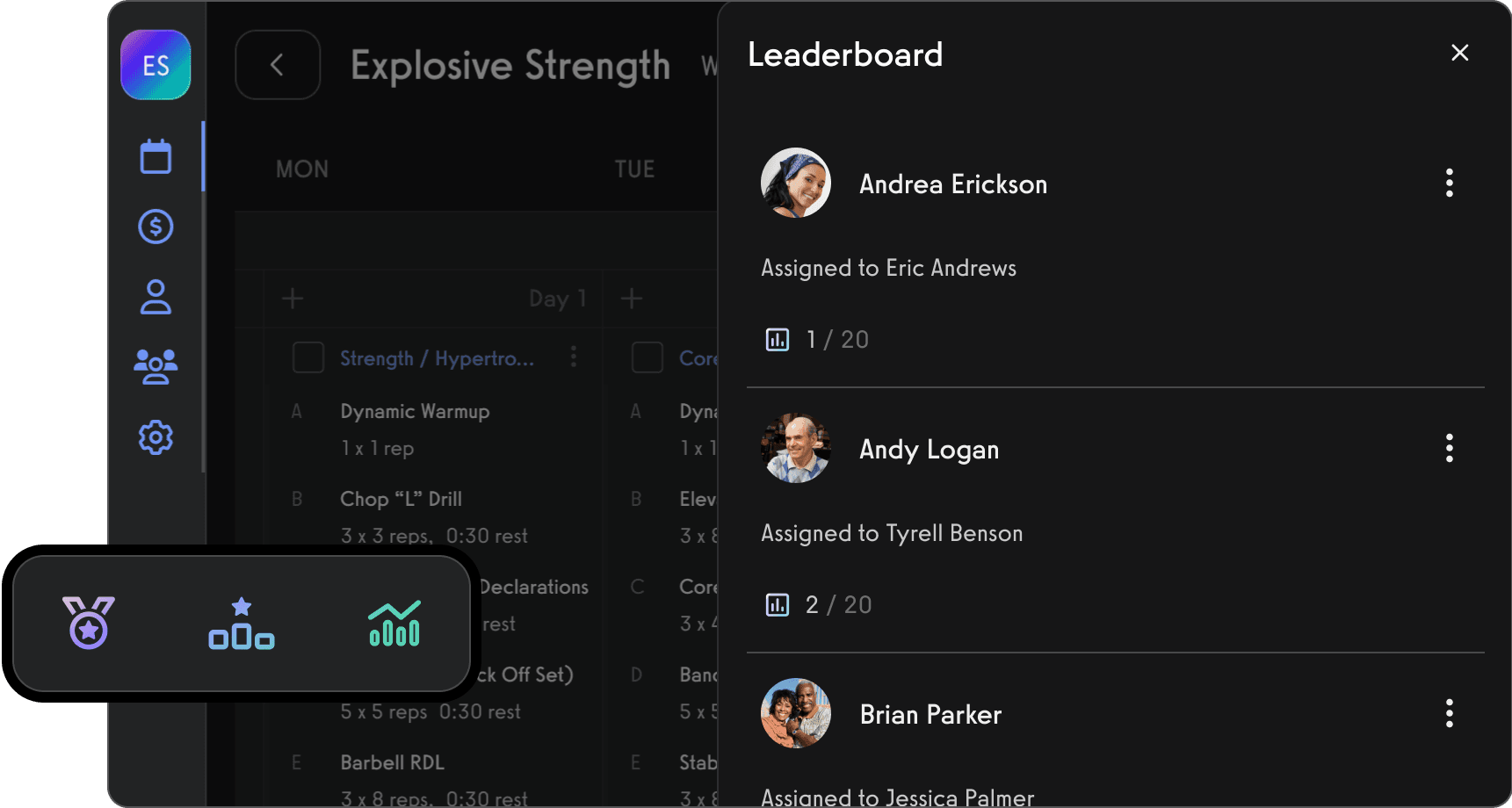Open Andy Logan's options menu
Screen dimensions: 1512x808
click(x=1449, y=448)
